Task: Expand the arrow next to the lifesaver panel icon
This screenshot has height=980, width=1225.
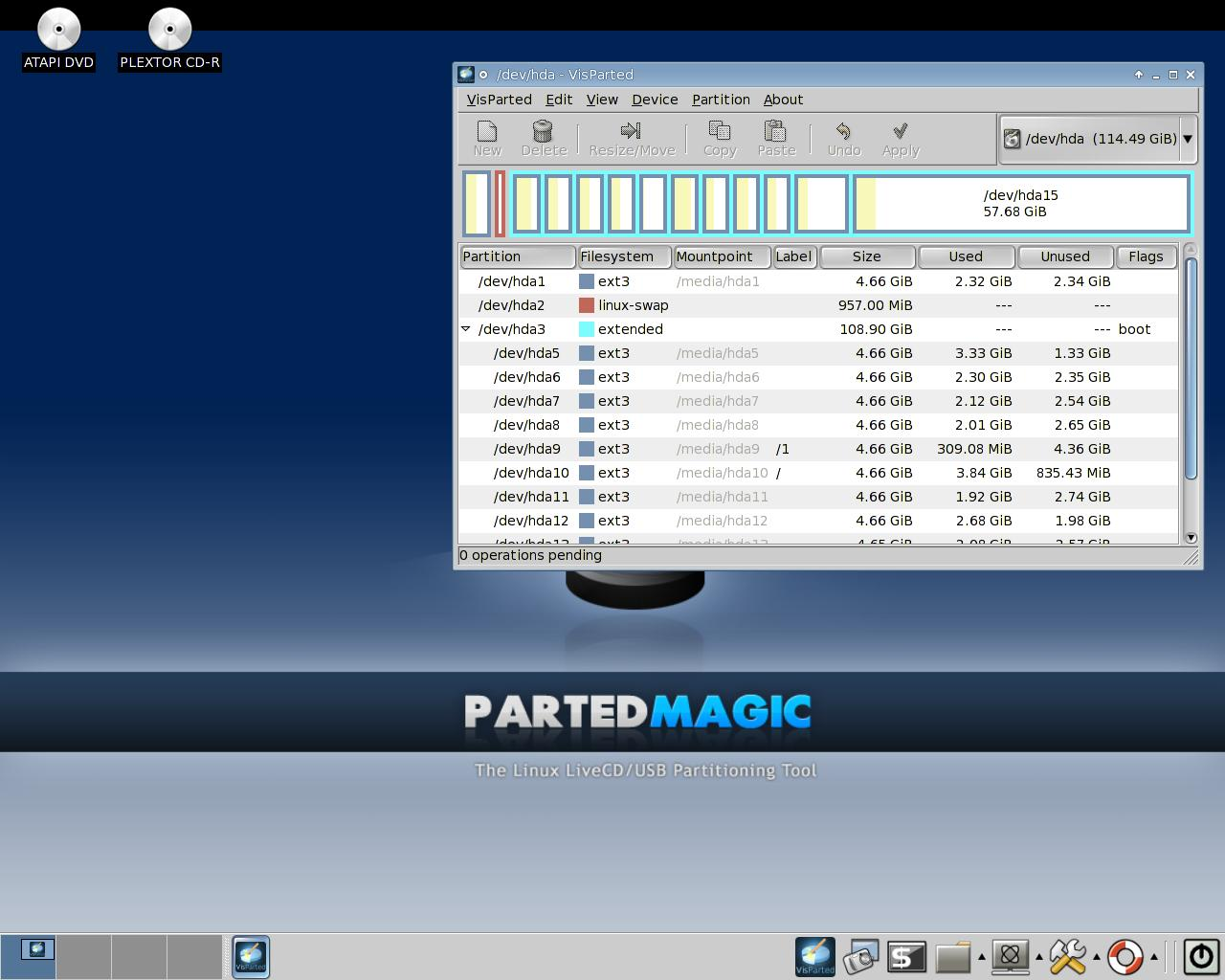Action: [1154, 956]
